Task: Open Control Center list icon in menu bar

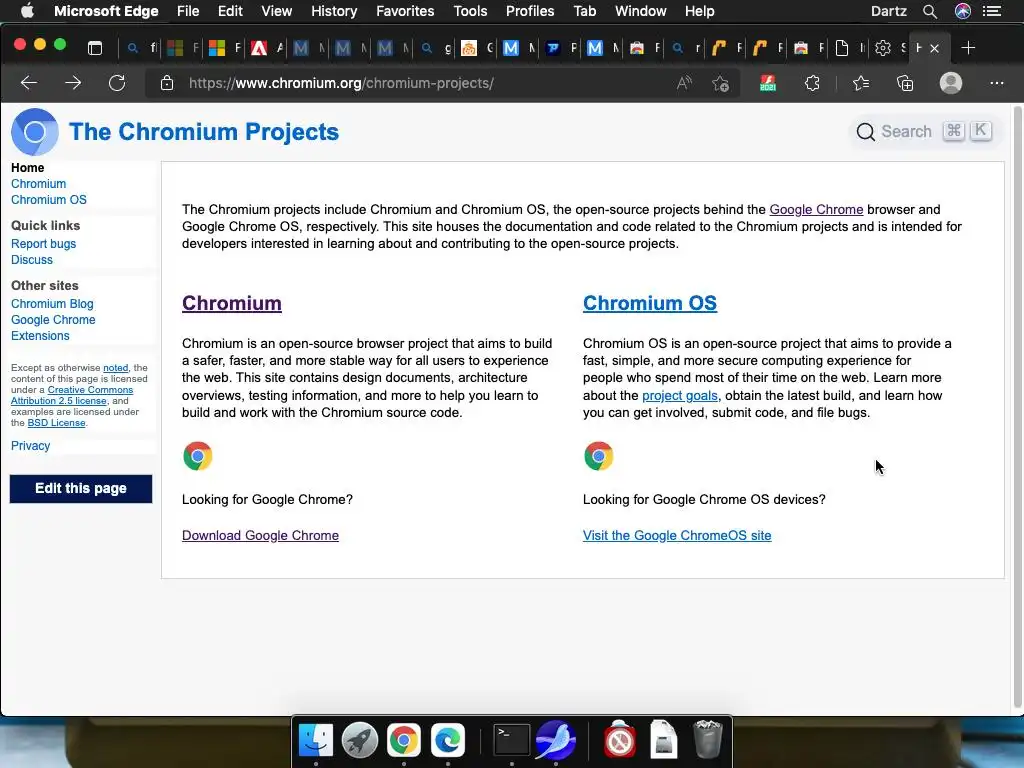Action: 992,11
